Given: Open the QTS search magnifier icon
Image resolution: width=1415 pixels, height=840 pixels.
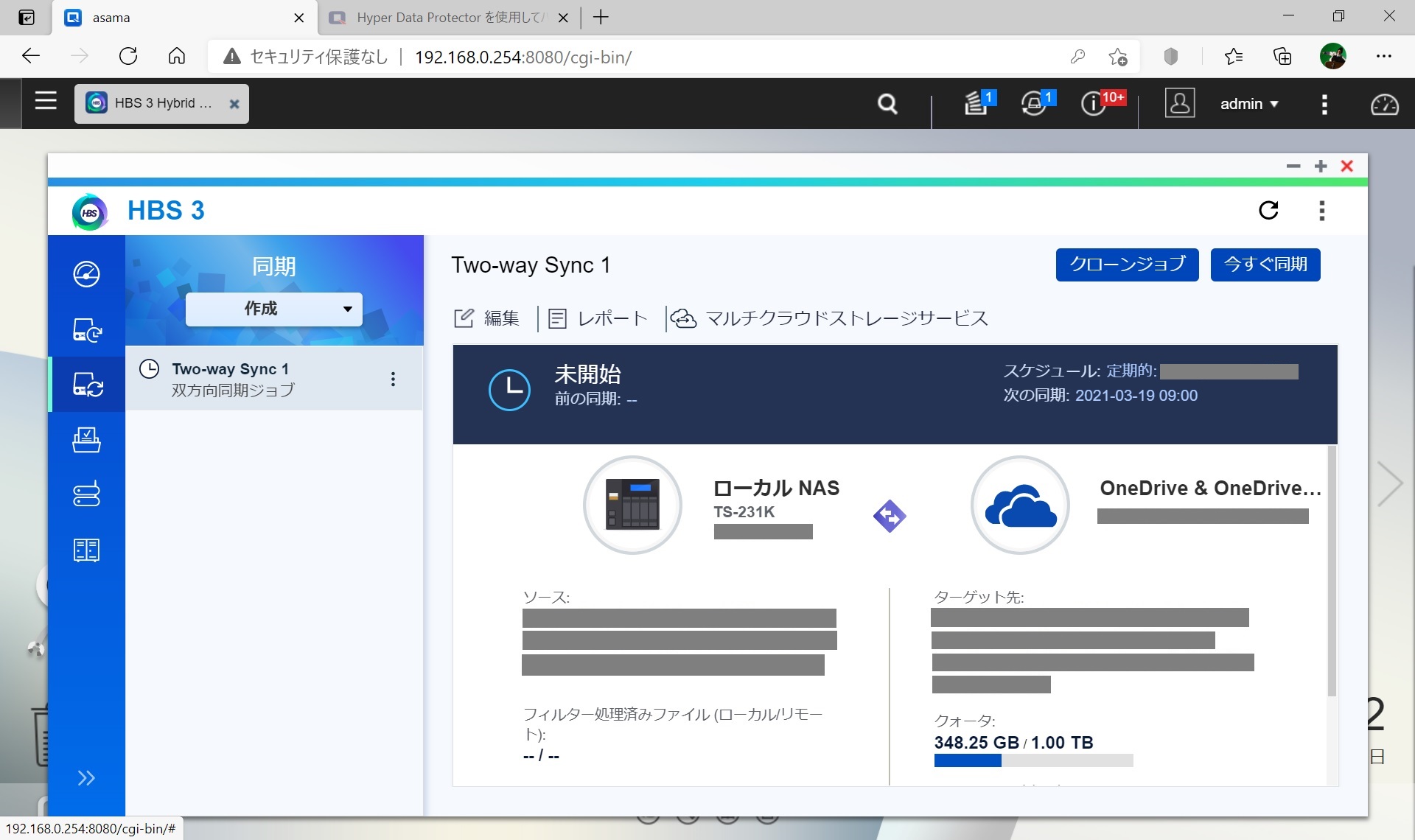Looking at the screenshot, I should [x=887, y=104].
